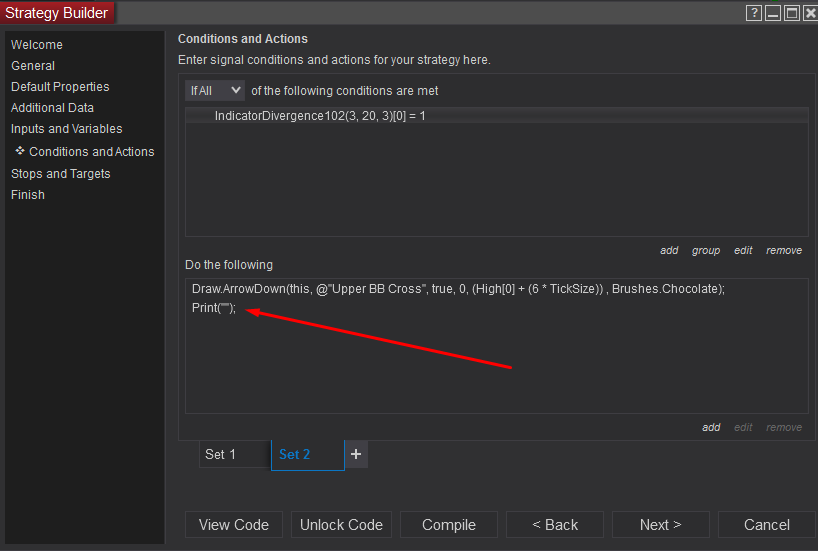818x551 pixels.
Task: Click the group link for conditions
Action: pos(706,250)
